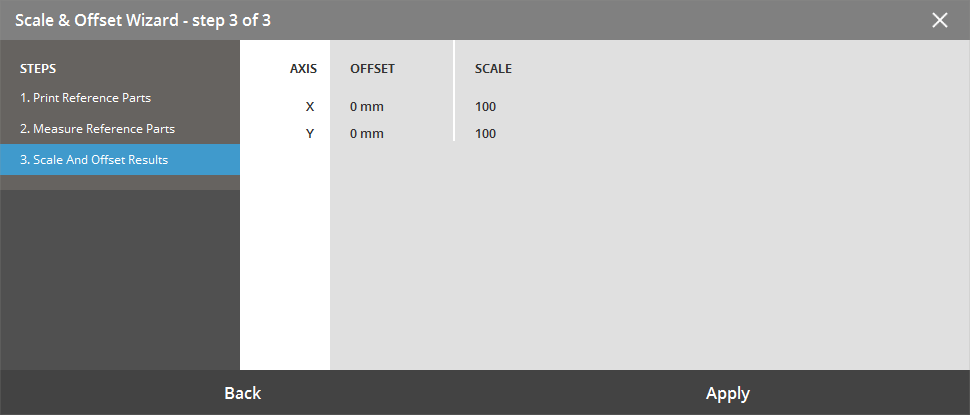Apply the scale and offset results
This screenshot has height=415, width=970.
pos(728,393)
